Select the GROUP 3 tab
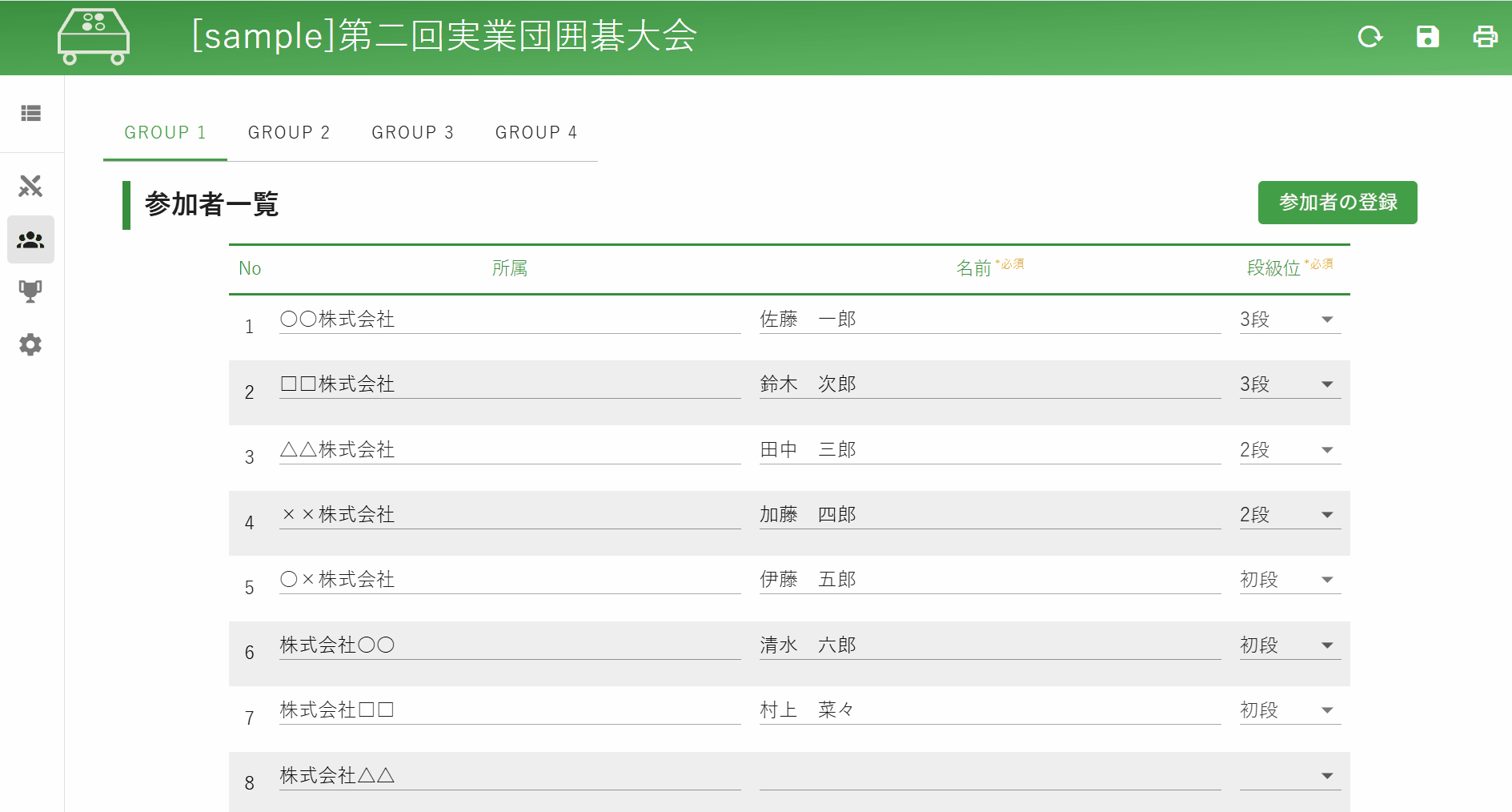Screen dimensions: 1512x812 (413, 133)
